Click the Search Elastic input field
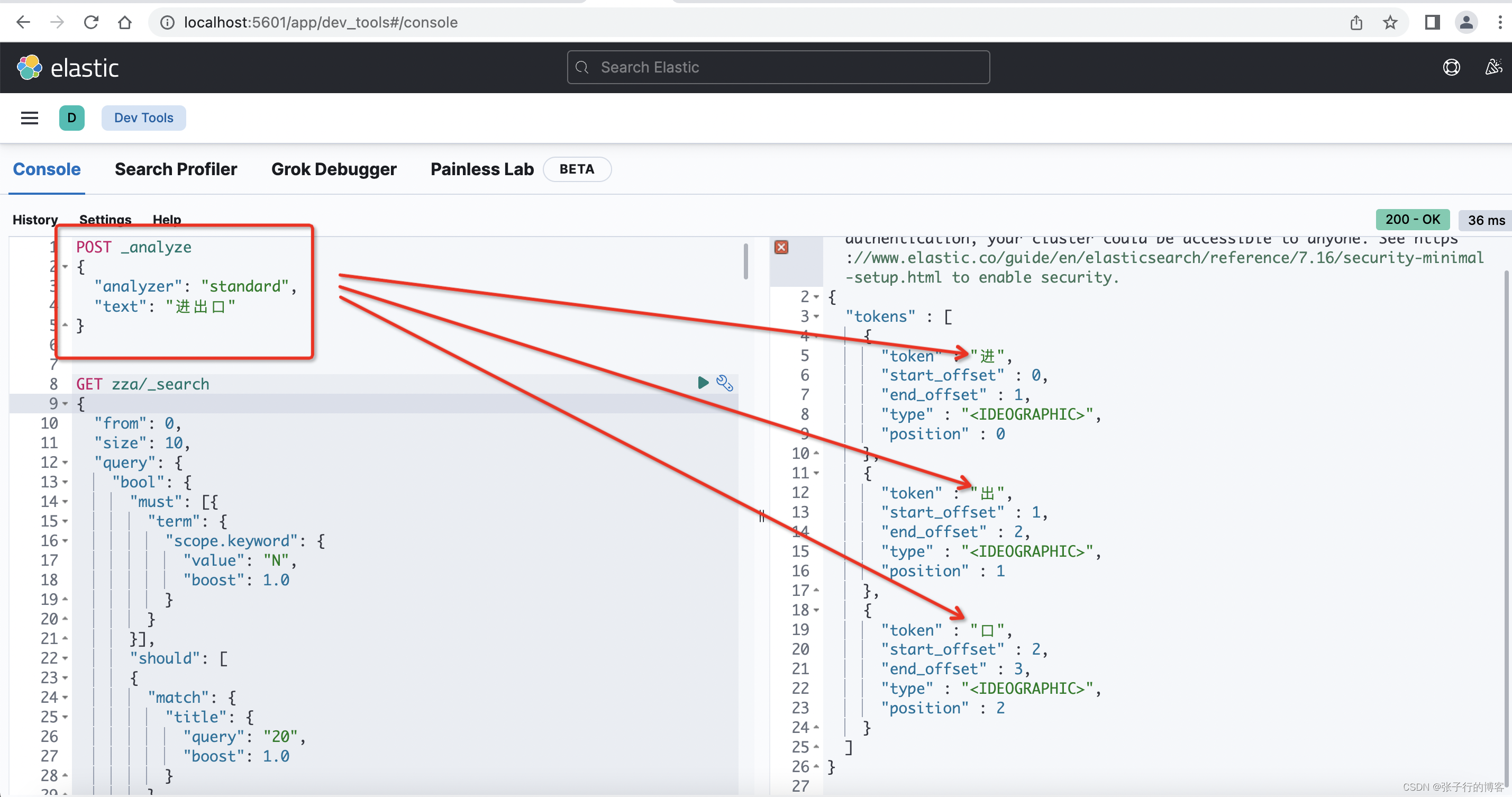The width and height of the screenshot is (1512, 797). click(x=778, y=68)
